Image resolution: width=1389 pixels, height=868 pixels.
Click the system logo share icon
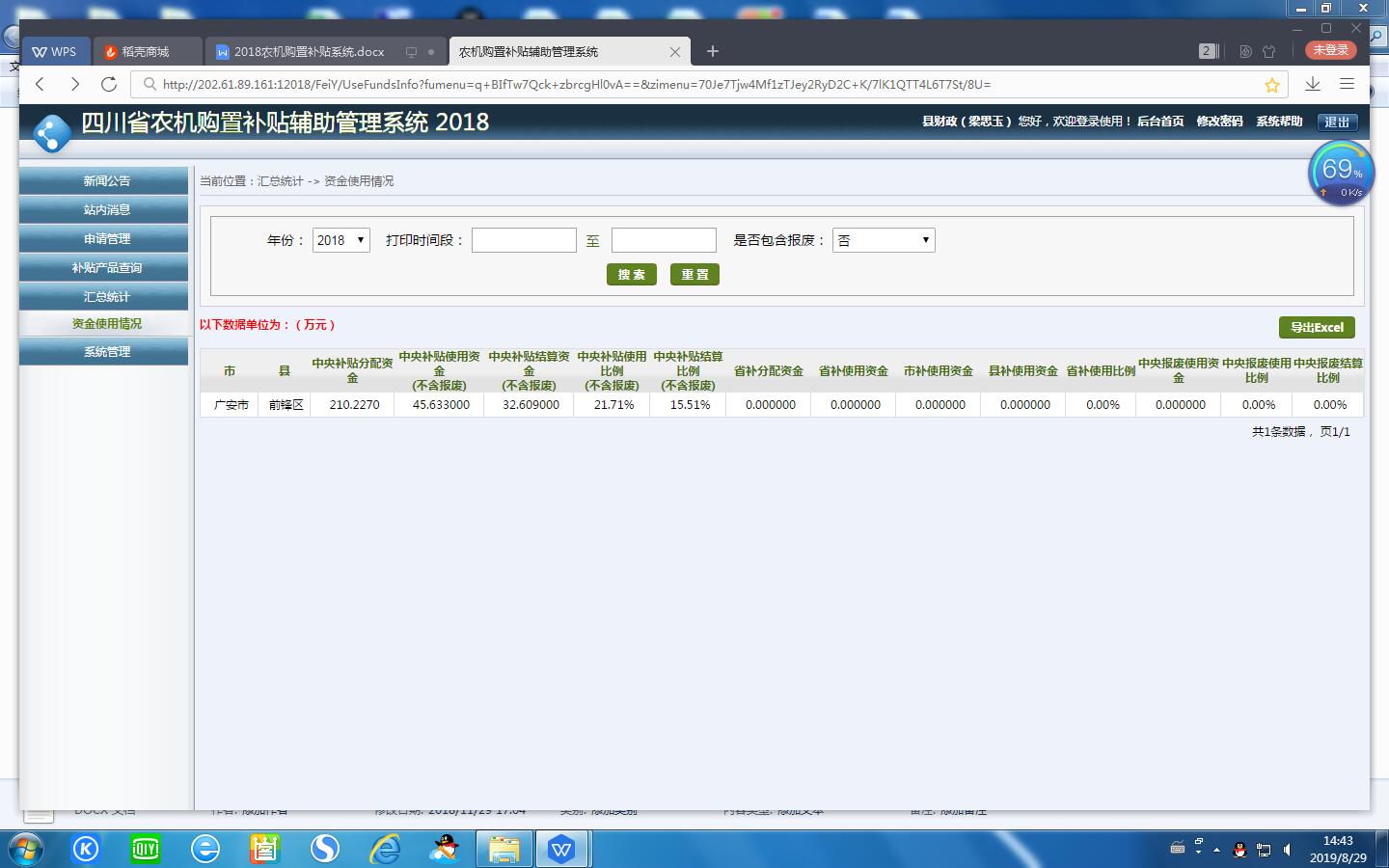click(51, 133)
